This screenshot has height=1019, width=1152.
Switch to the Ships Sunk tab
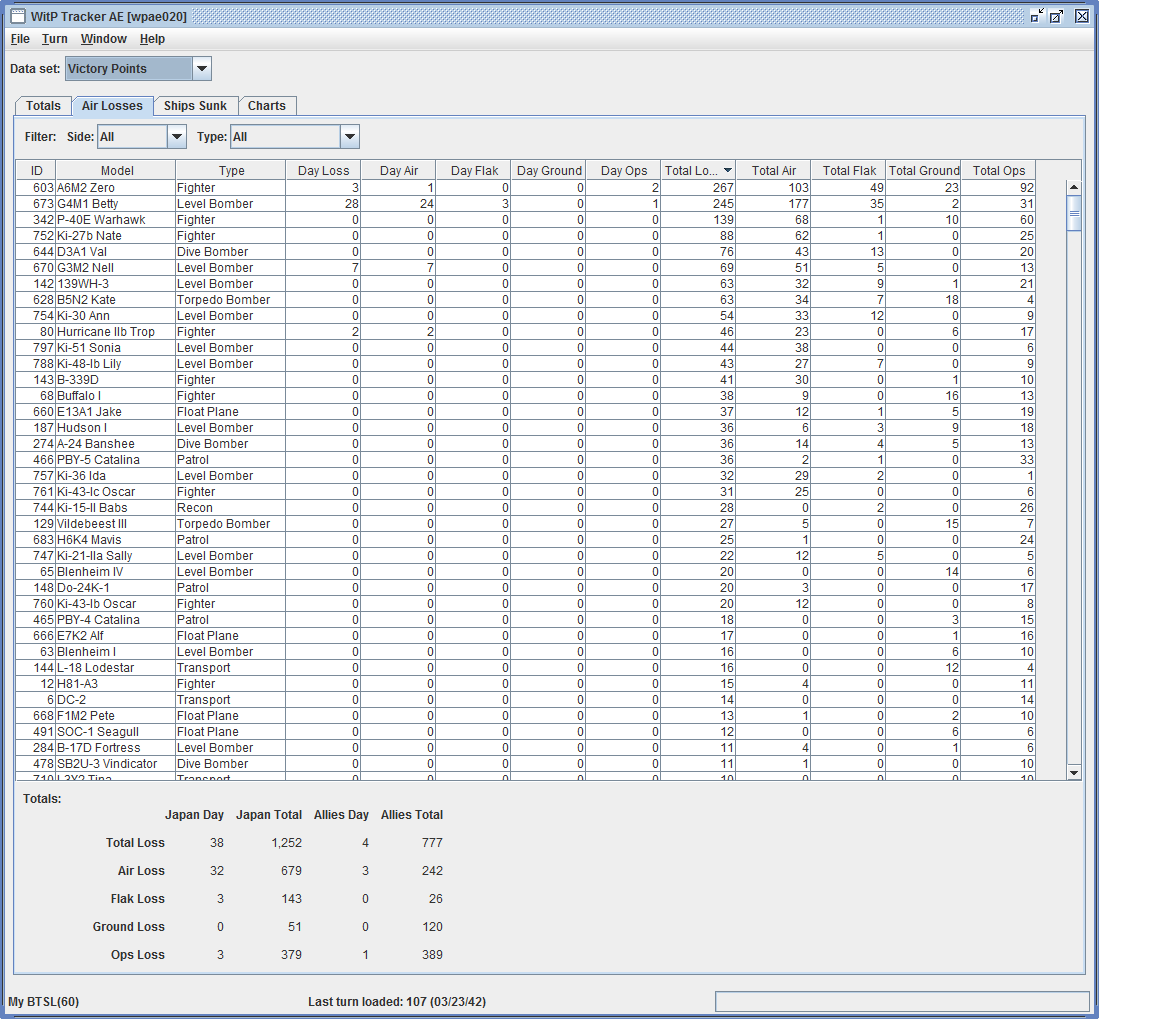pos(195,106)
